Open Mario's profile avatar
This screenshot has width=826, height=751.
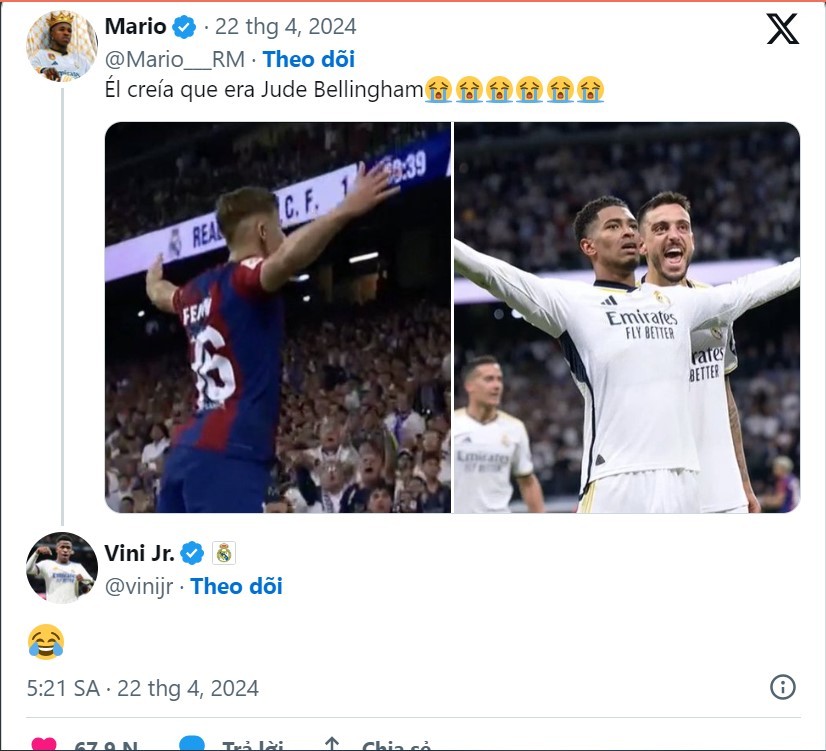click(x=62, y=46)
